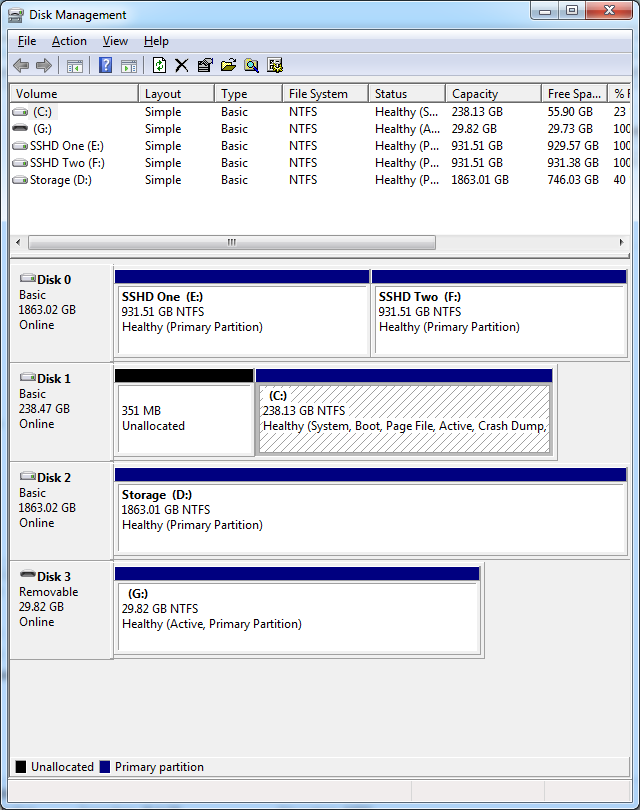Open the Action menu
The image size is (640, 810).
tap(69, 41)
